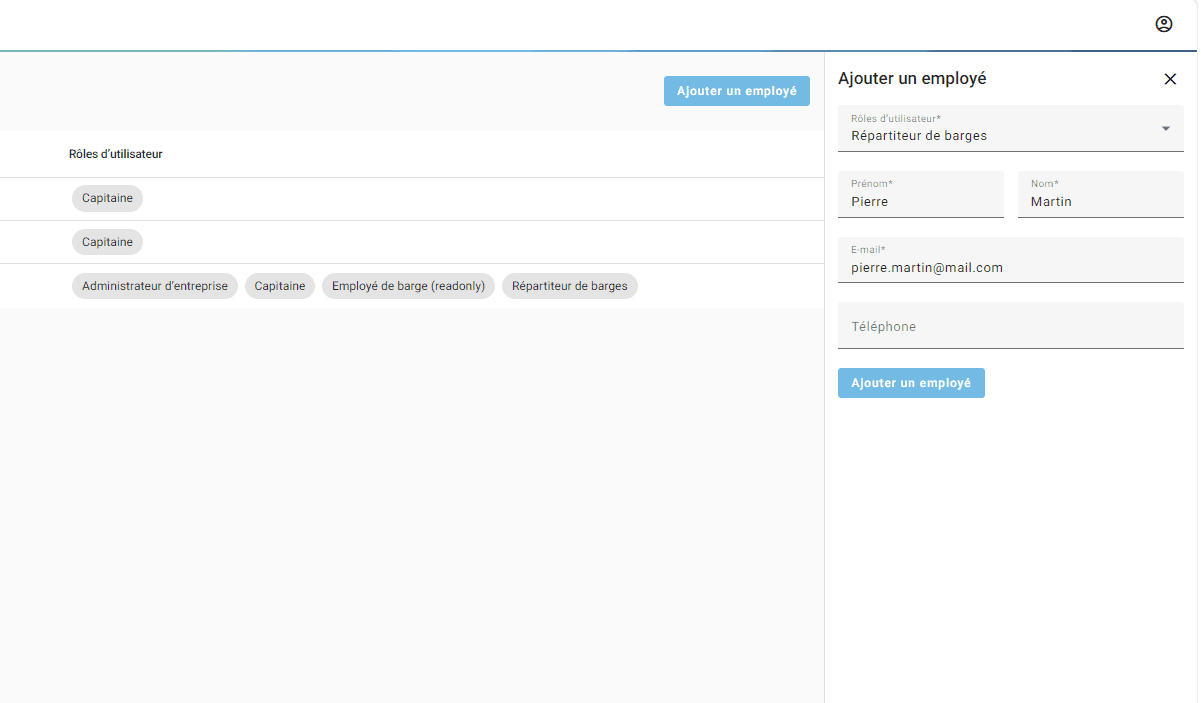Click the Capitaine chip in the second row
This screenshot has height=703, width=1201.
pyautogui.click(x=107, y=242)
